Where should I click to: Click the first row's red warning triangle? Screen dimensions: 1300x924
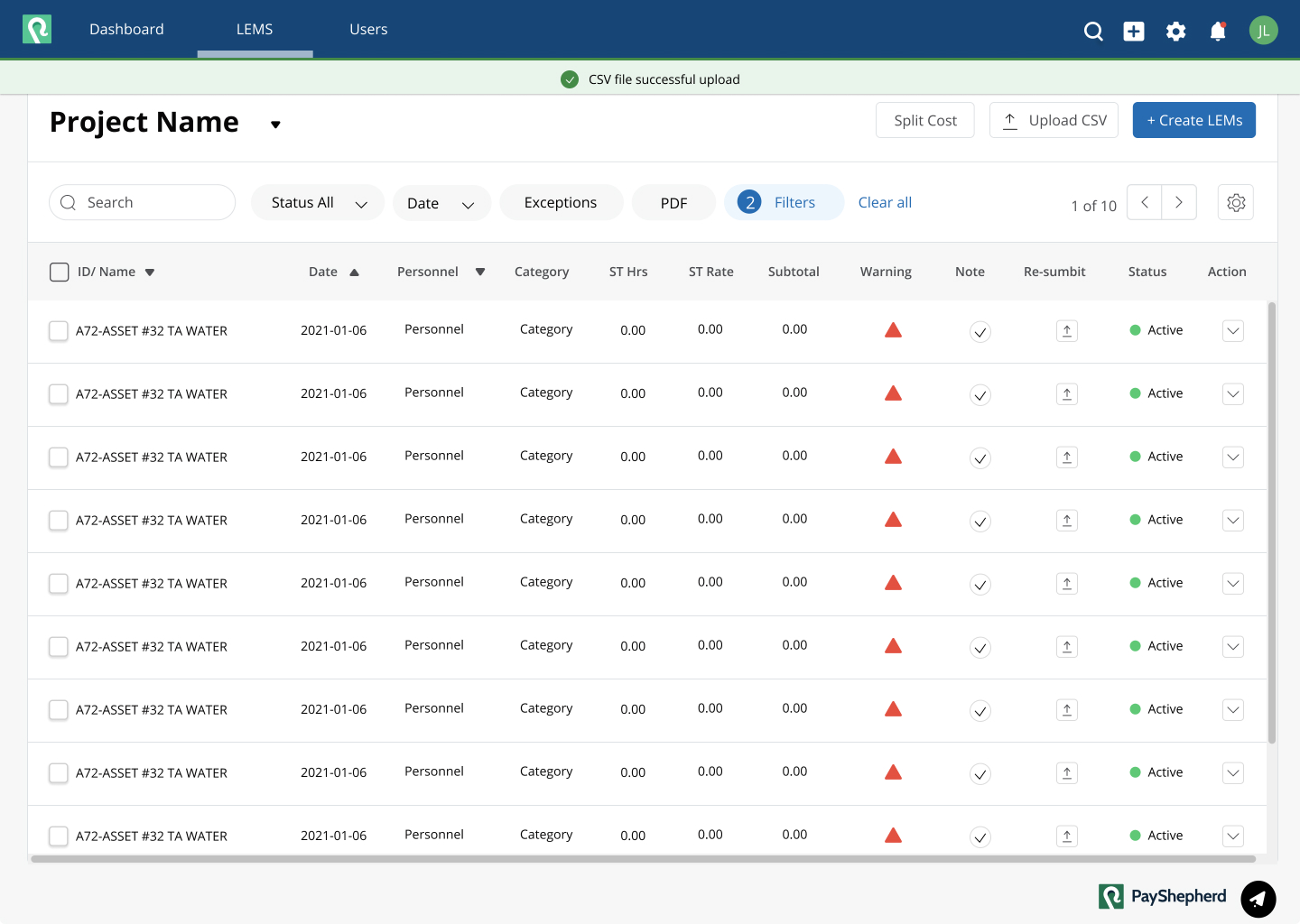point(894,330)
